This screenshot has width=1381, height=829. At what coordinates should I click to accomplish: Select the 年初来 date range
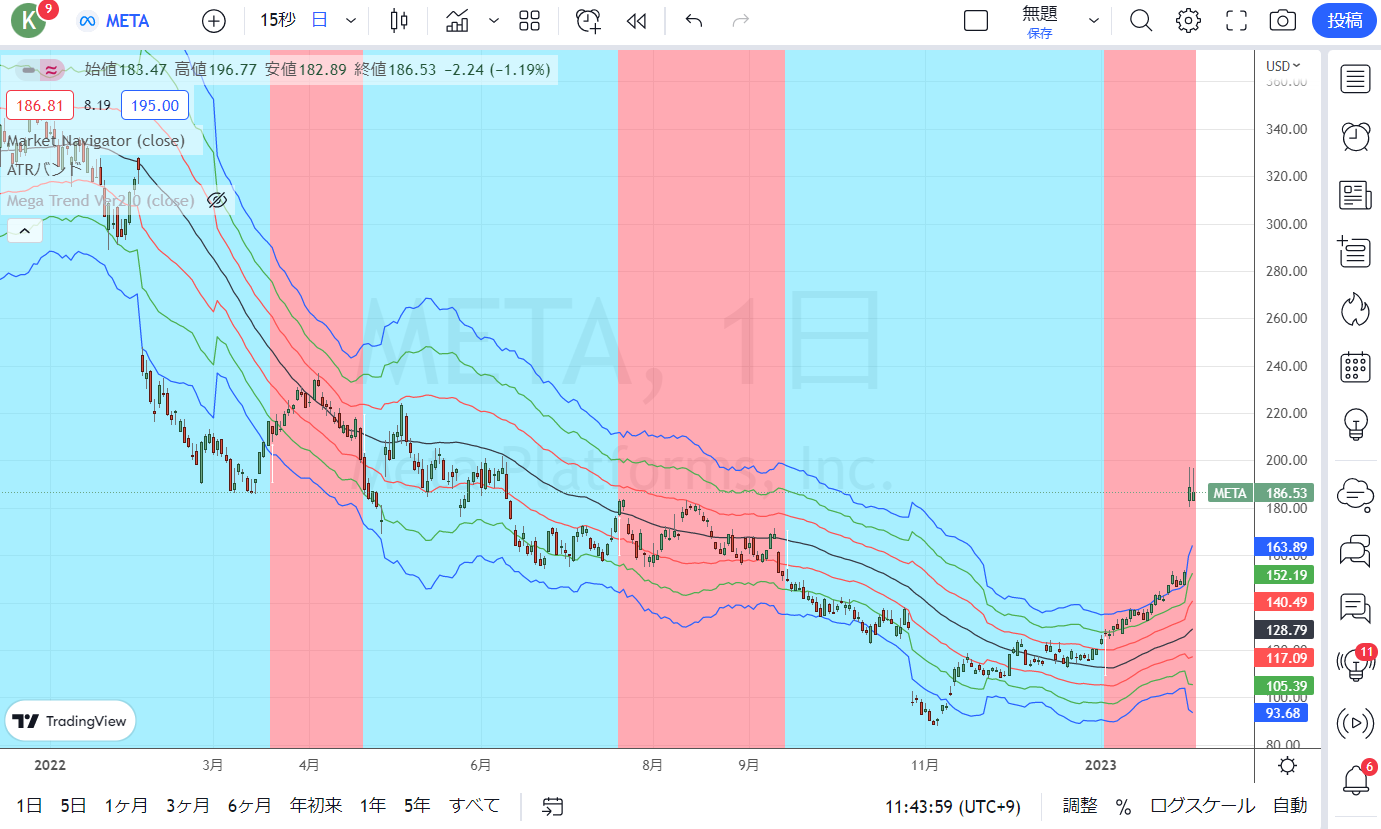coord(315,806)
